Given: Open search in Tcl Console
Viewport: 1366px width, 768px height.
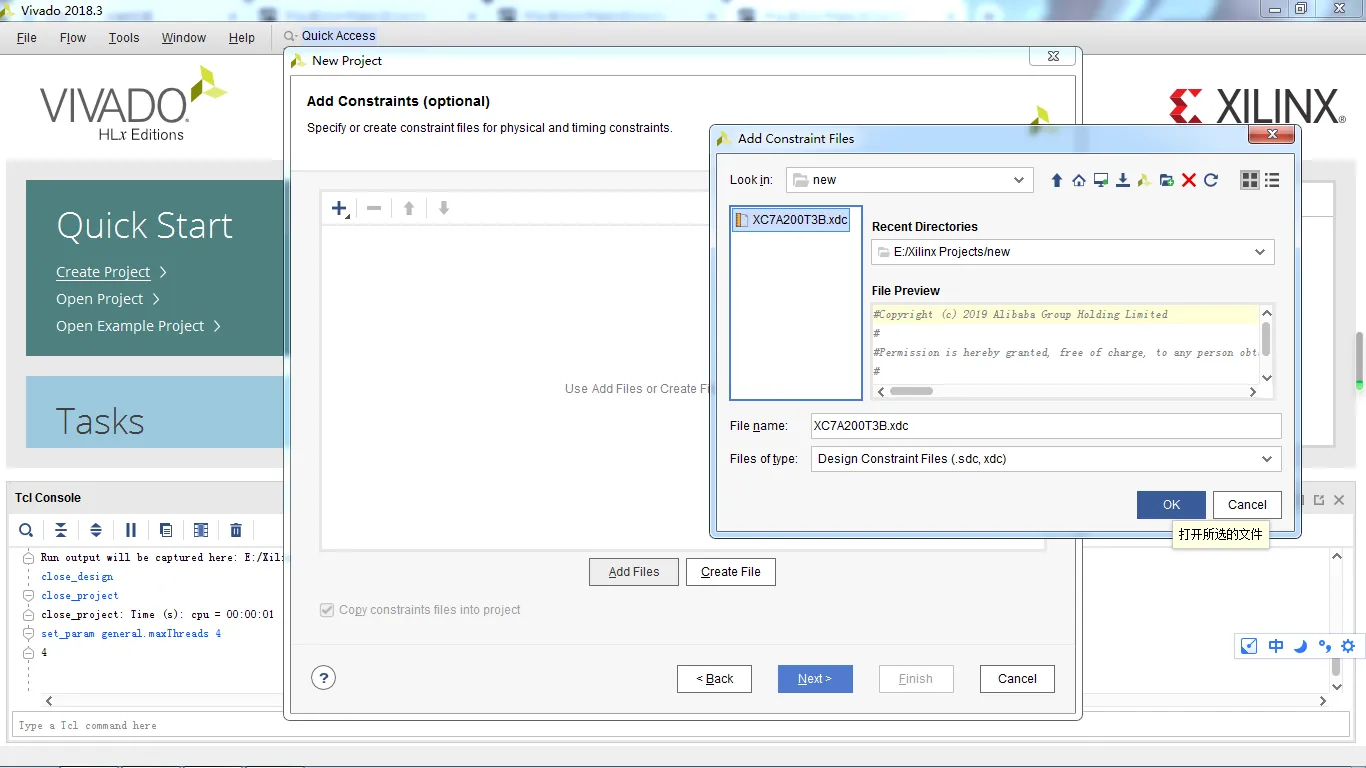Looking at the screenshot, I should click(x=26, y=530).
